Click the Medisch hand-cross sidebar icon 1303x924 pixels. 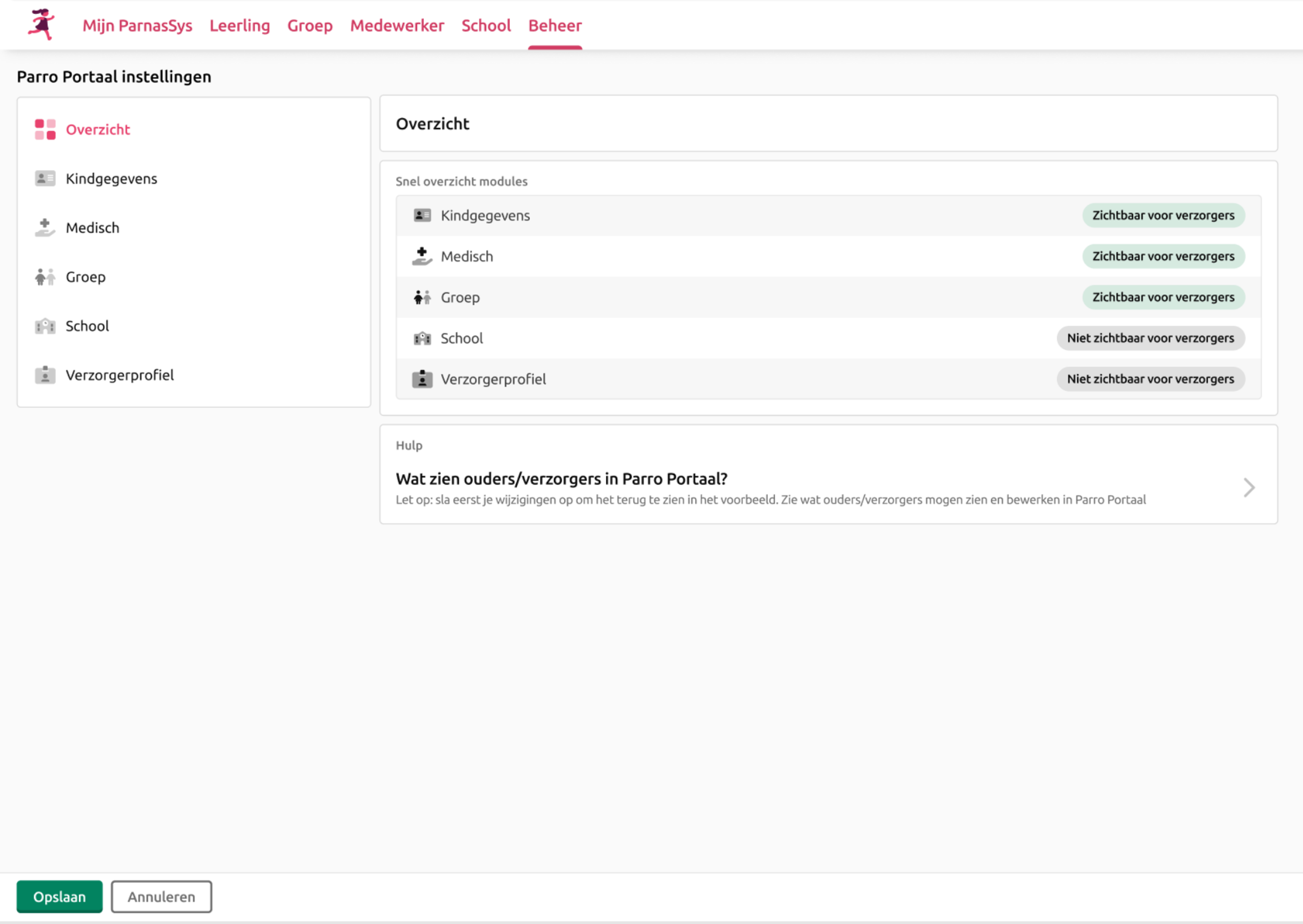(45, 228)
